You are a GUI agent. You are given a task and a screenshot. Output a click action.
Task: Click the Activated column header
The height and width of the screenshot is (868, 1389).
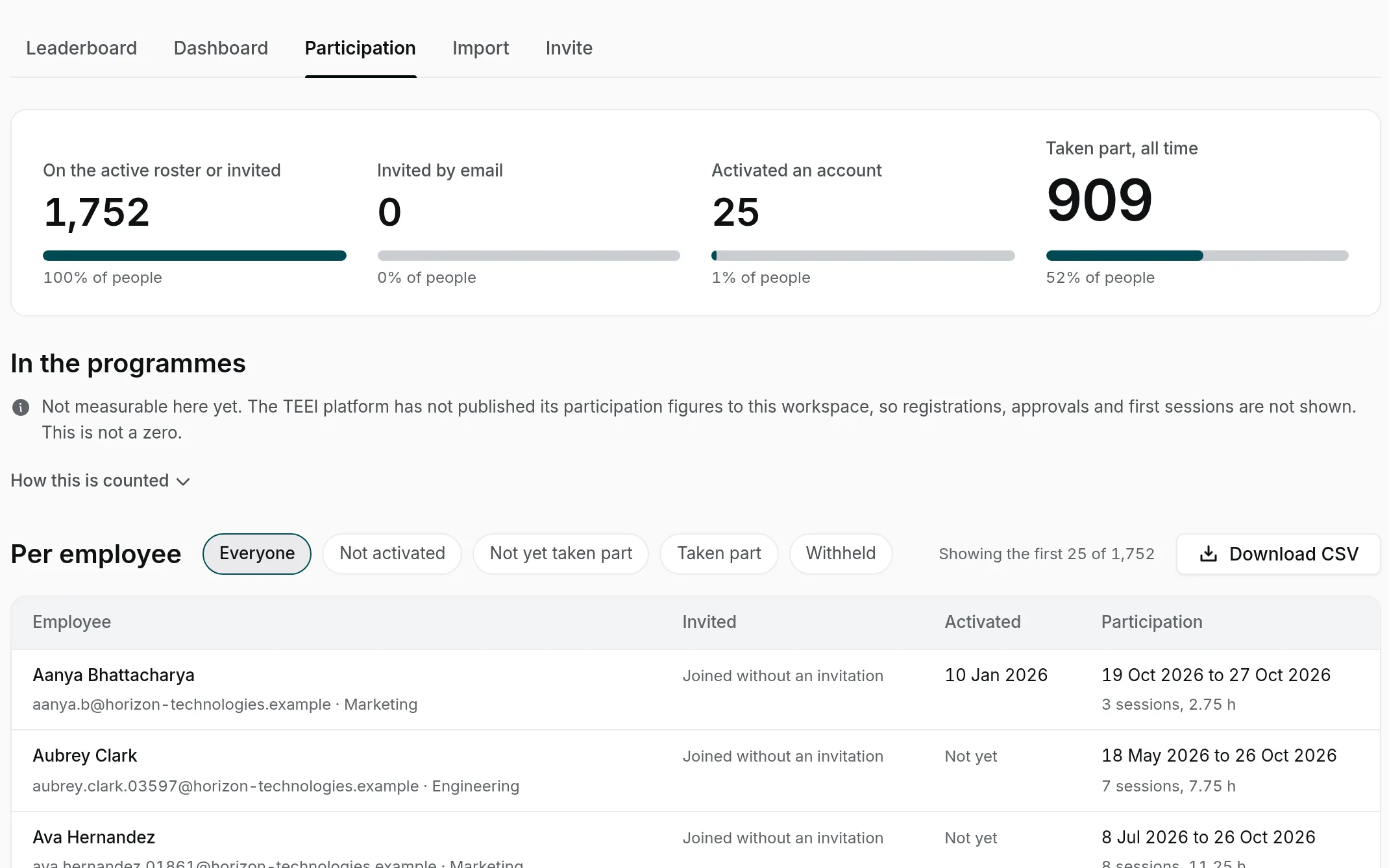[x=983, y=622]
